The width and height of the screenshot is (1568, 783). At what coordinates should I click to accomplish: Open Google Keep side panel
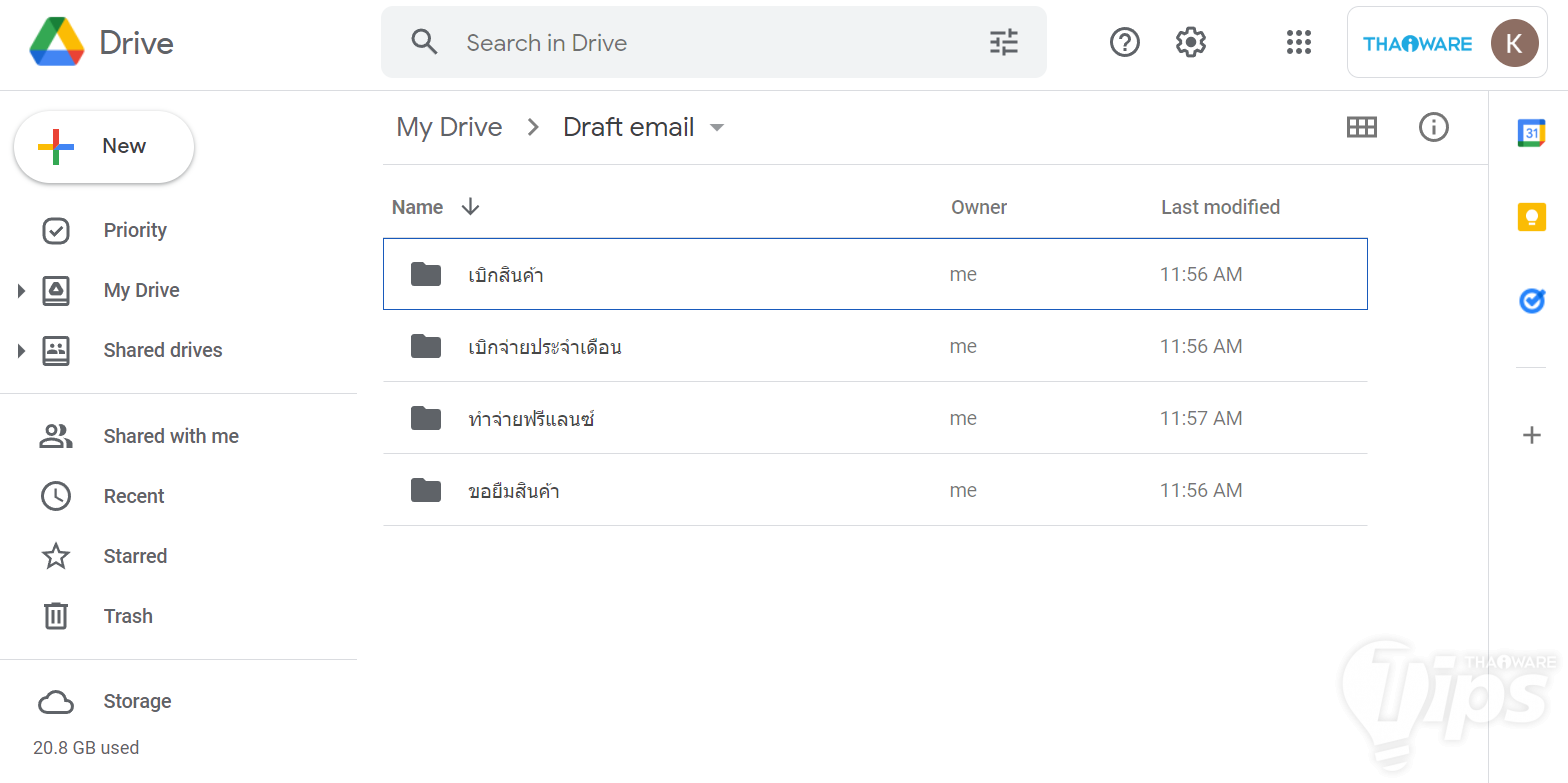[x=1531, y=217]
